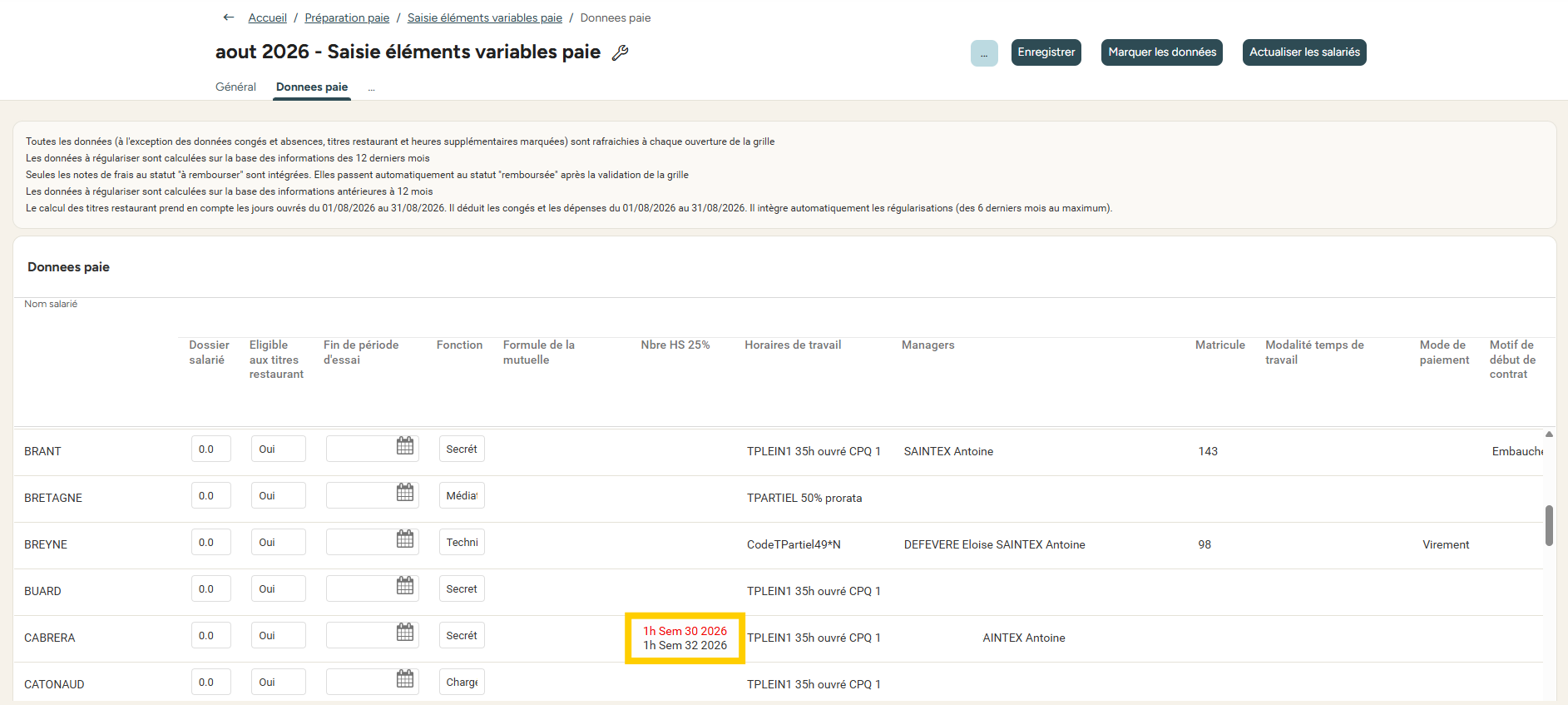Edit Dossier salarié value for BRETAGNE
The image size is (1568, 705).
pyautogui.click(x=211, y=495)
